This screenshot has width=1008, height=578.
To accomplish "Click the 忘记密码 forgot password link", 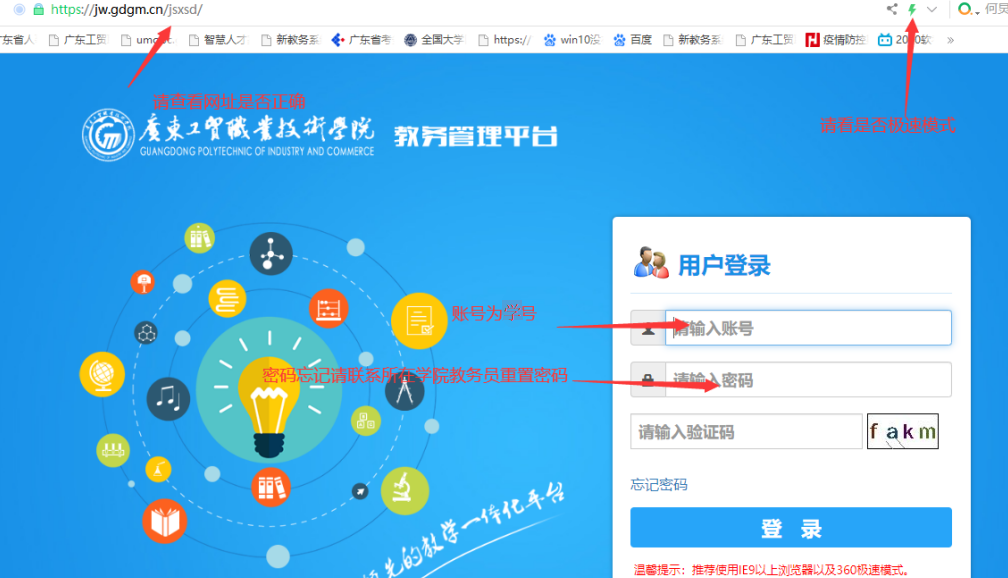I will click(x=659, y=485).
